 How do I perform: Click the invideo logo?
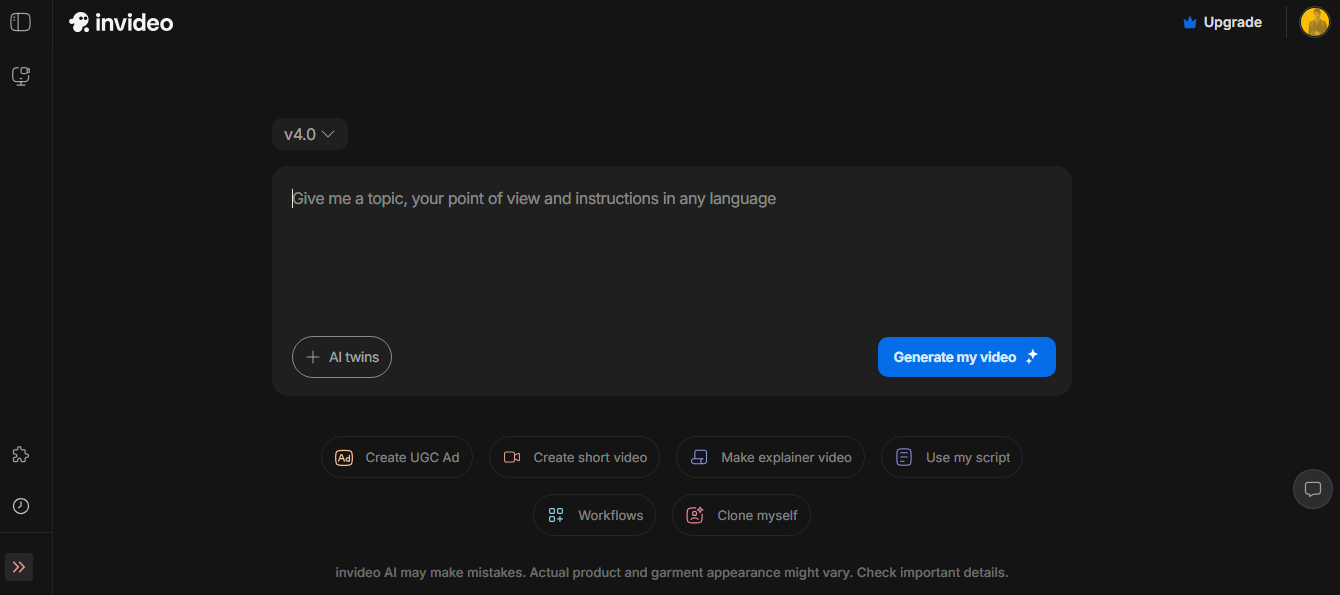[x=121, y=22]
